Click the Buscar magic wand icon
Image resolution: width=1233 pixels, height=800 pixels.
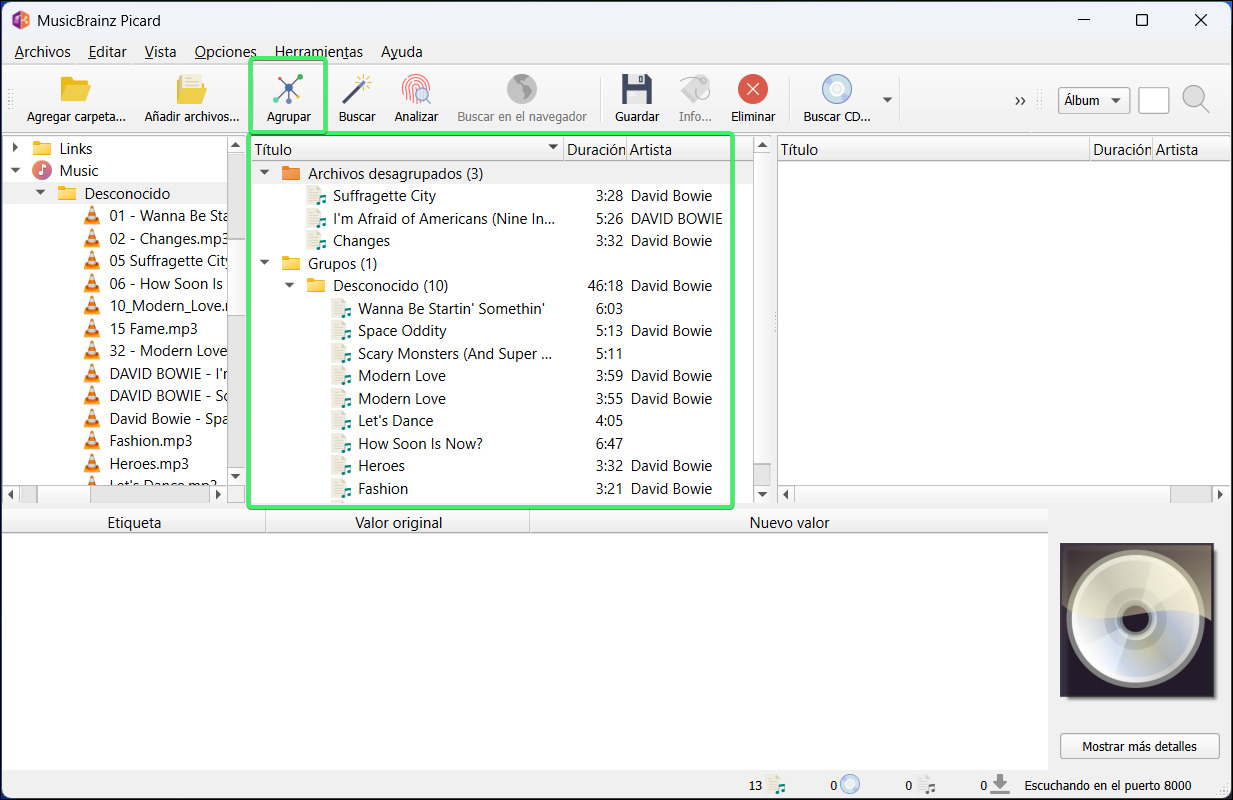357,89
